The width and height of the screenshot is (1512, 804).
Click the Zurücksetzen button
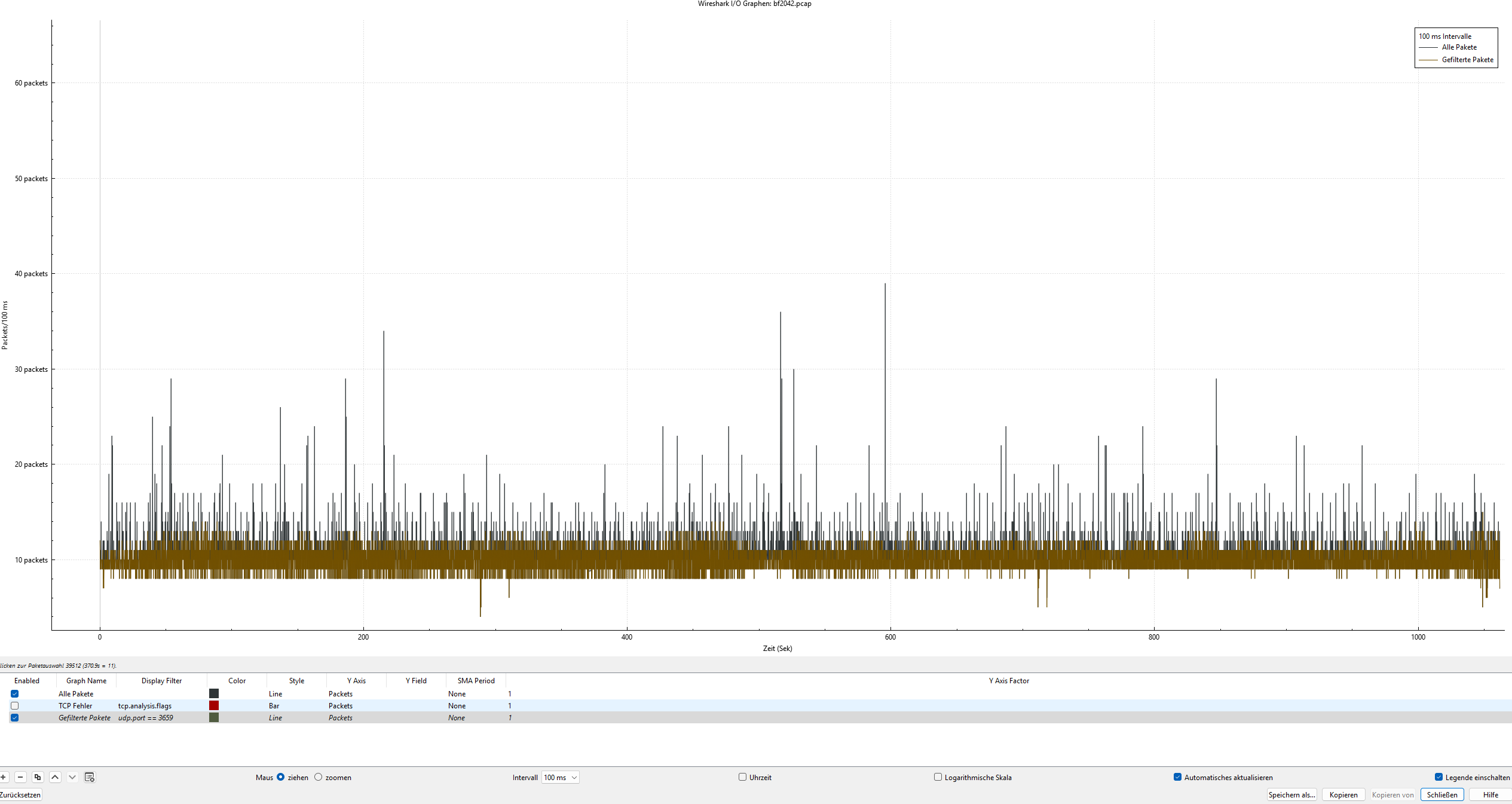click(x=20, y=795)
